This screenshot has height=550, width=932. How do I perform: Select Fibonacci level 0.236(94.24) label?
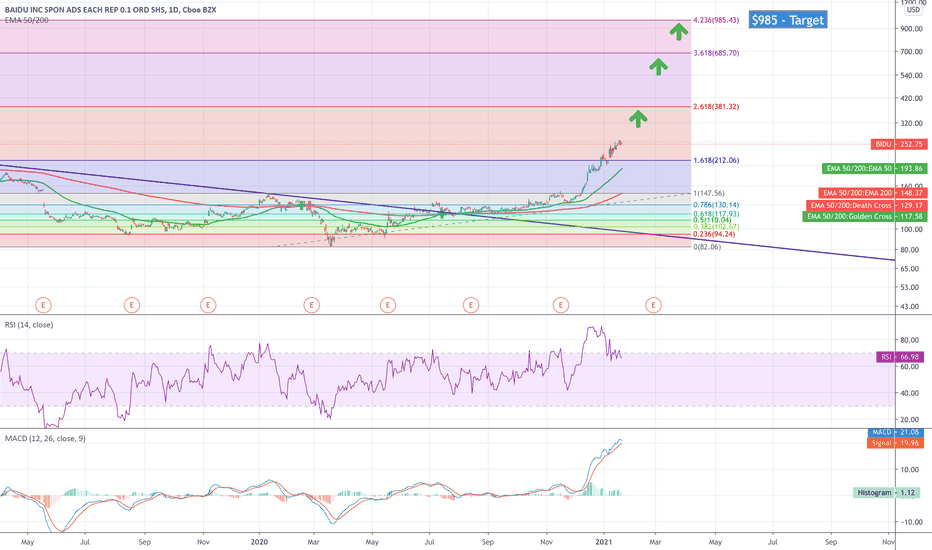714,234
